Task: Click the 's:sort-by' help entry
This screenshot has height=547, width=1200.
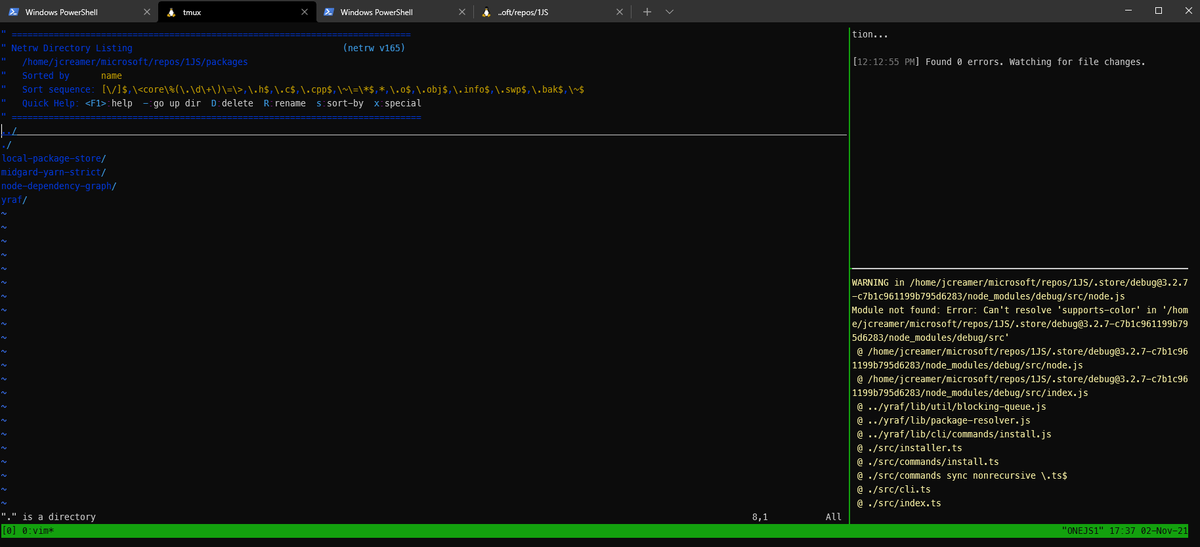Action: point(340,103)
